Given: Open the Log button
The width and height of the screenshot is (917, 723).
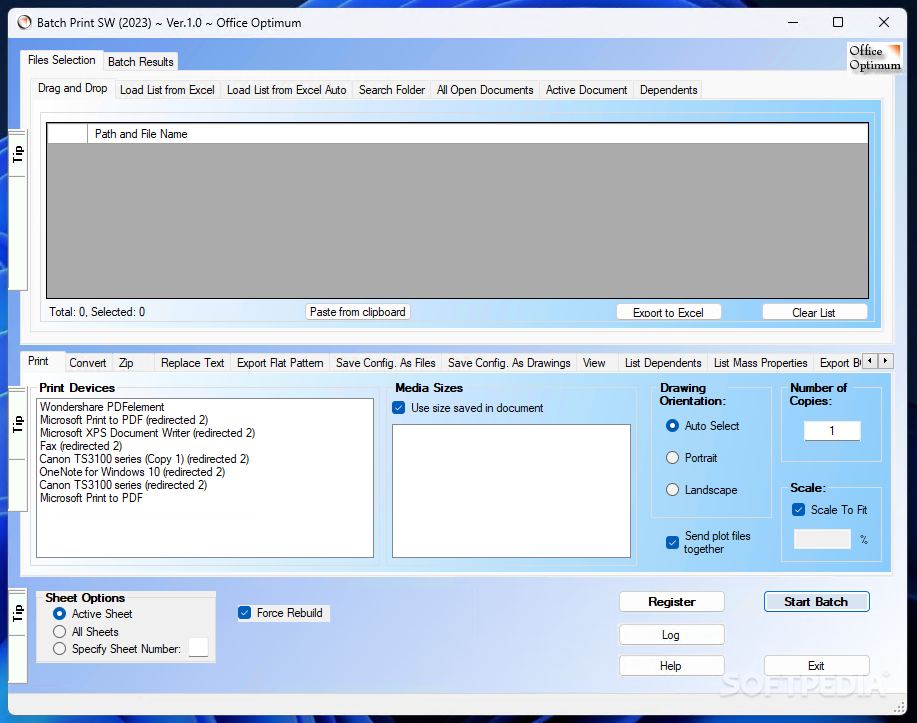Looking at the screenshot, I should [671, 635].
